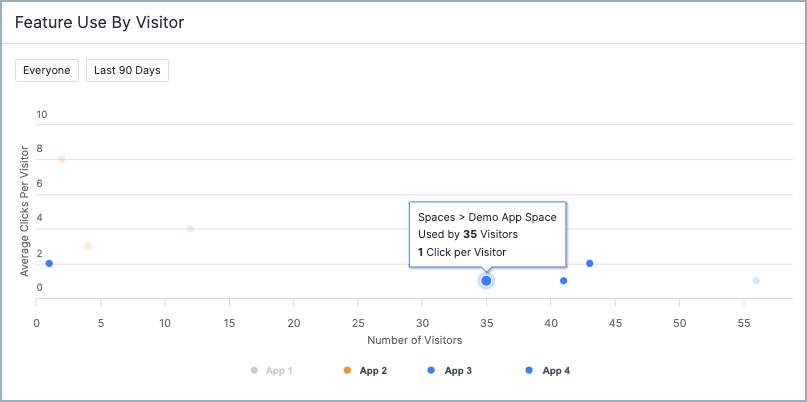Select the blue data point at 1 visitor
807x402 pixels.
[x=49, y=264]
